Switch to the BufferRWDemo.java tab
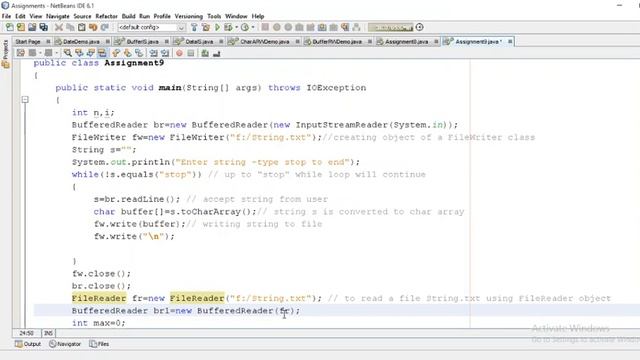This screenshot has width=640, height=360. point(337,42)
